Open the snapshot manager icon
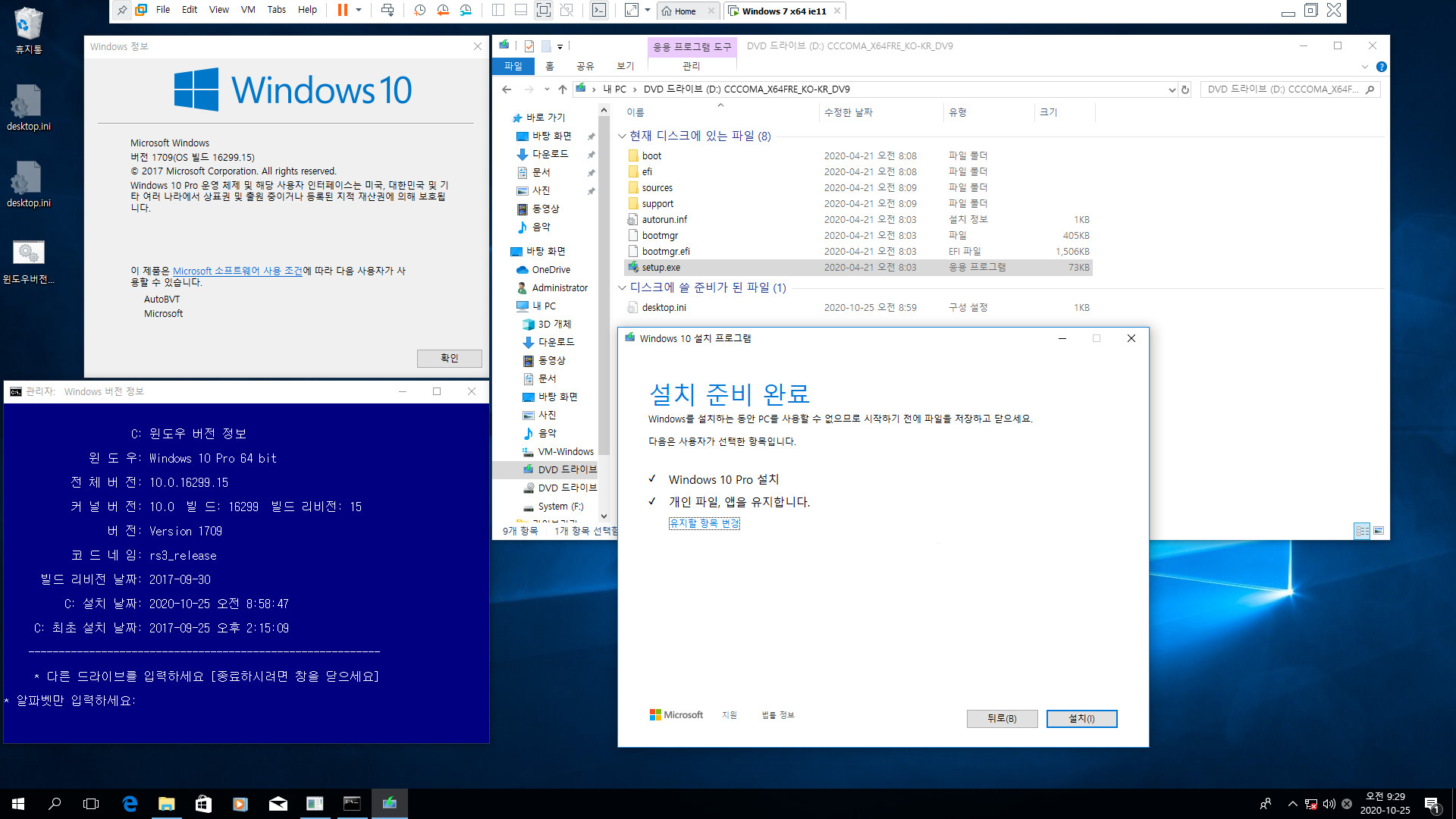 pyautogui.click(x=466, y=11)
